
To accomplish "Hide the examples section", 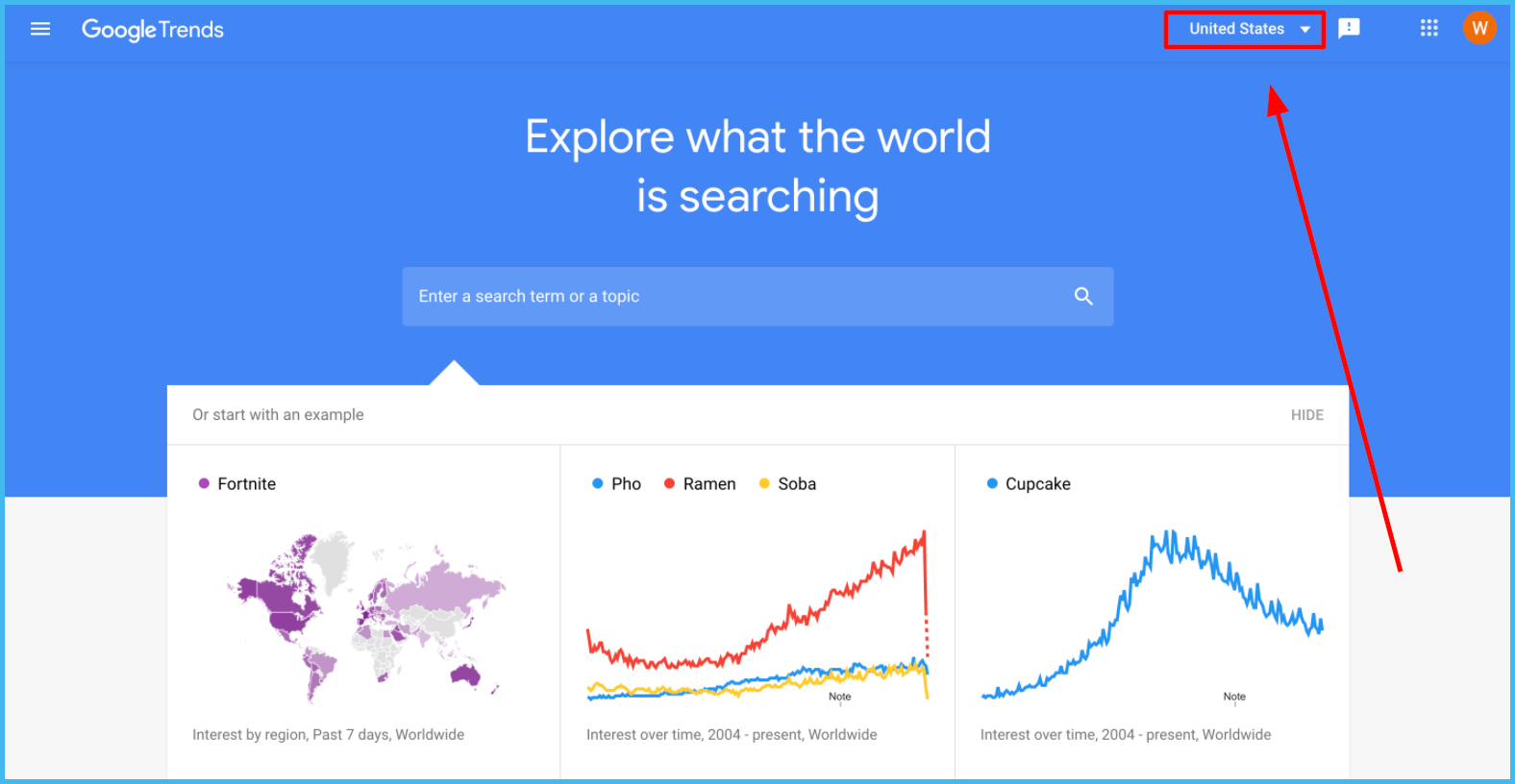I will click(1306, 415).
